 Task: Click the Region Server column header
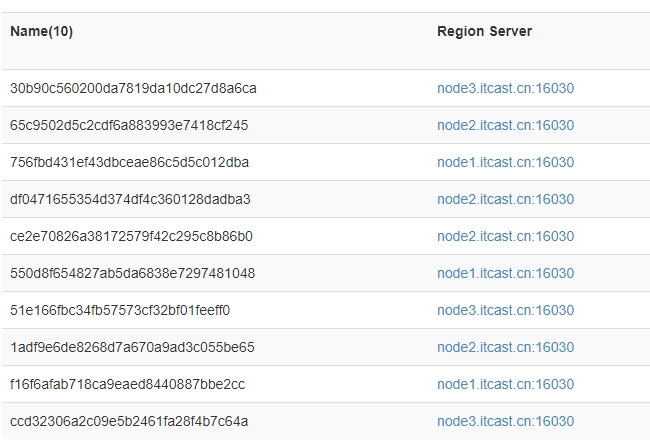click(x=485, y=32)
